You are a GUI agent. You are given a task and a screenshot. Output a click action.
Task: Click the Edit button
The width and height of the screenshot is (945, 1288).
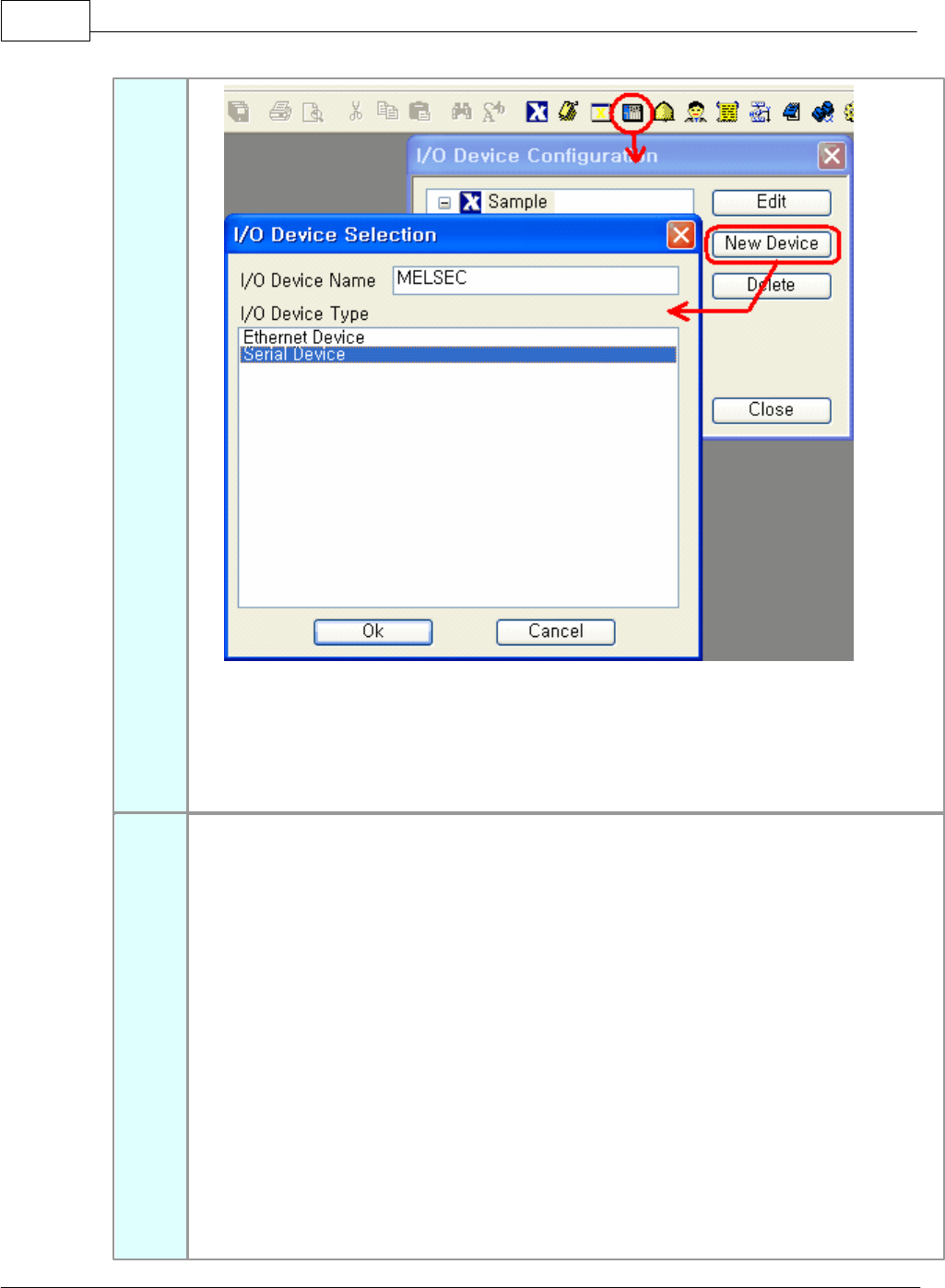point(772,202)
